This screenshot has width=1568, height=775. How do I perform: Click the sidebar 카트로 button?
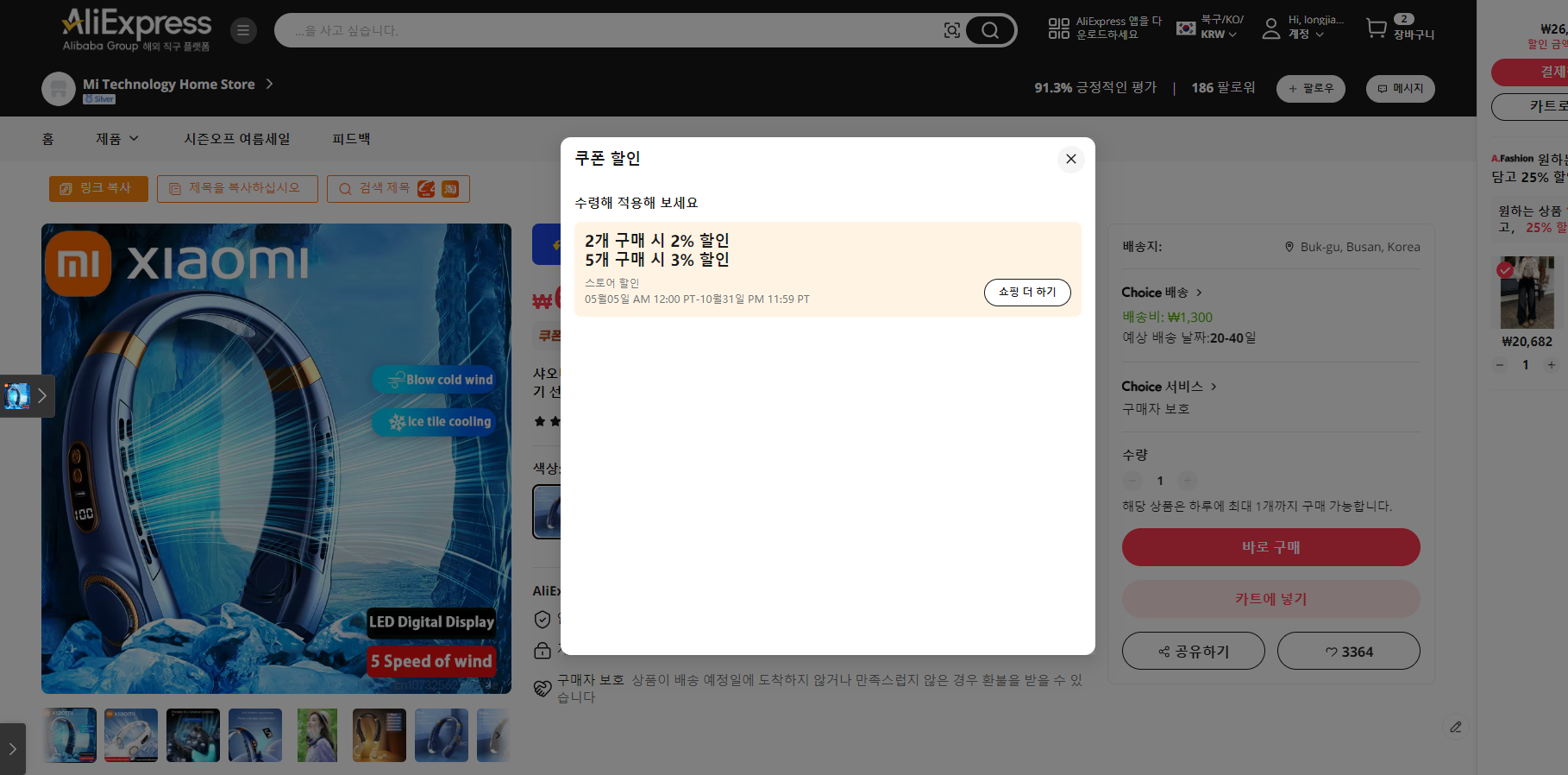[x=1530, y=106]
